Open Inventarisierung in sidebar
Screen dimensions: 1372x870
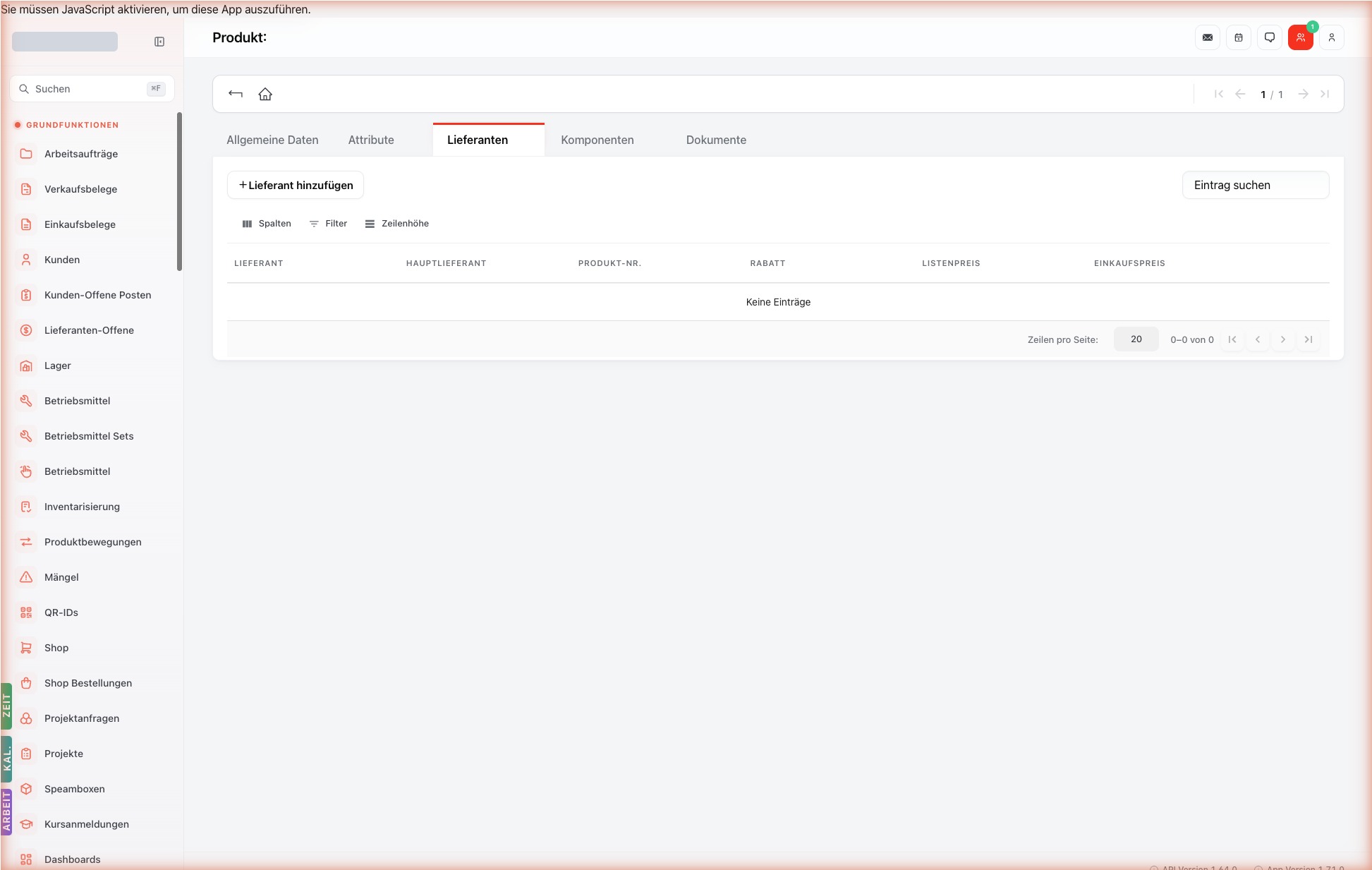click(x=92, y=507)
